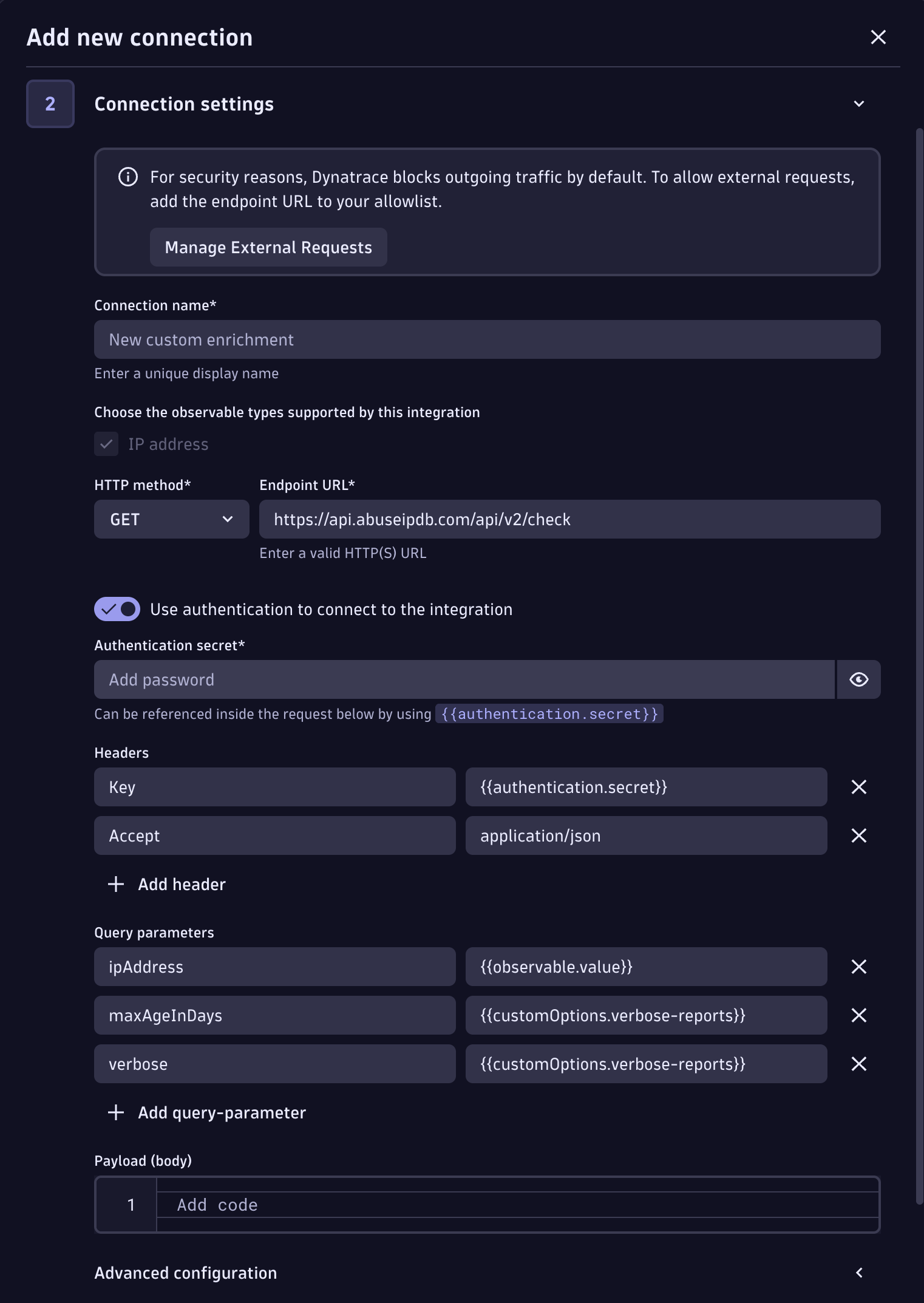Remove the Key header row

pyautogui.click(x=858, y=787)
